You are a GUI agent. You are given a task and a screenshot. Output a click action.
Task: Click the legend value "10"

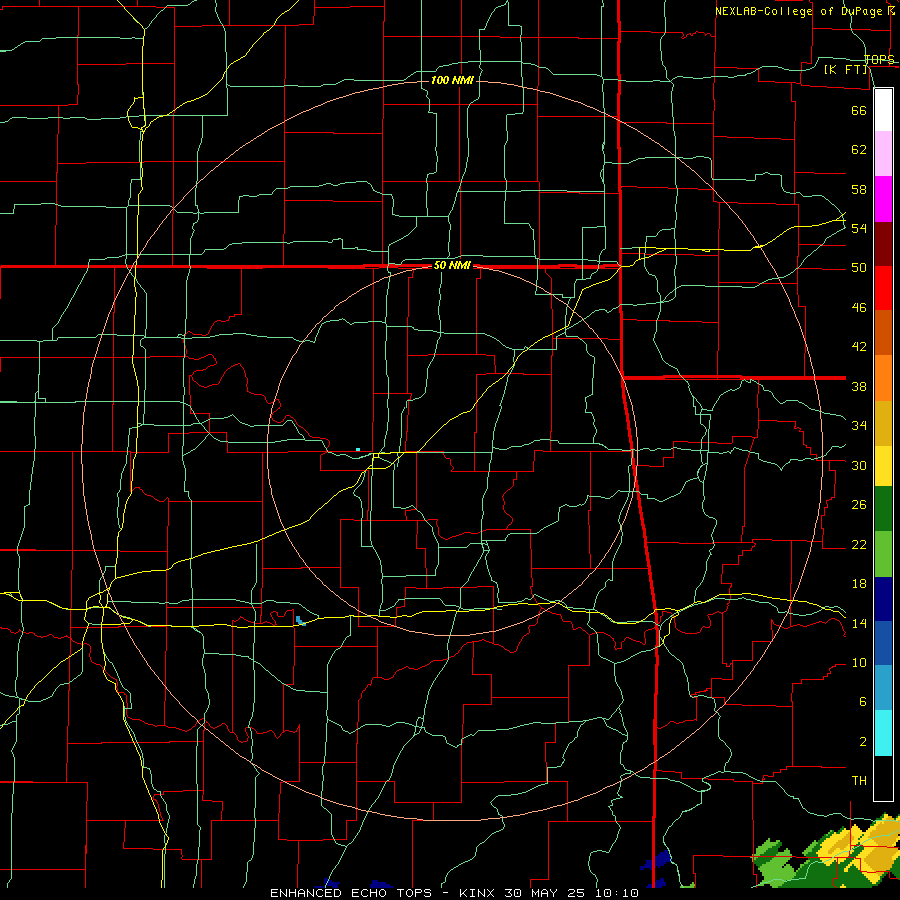coord(859,662)
